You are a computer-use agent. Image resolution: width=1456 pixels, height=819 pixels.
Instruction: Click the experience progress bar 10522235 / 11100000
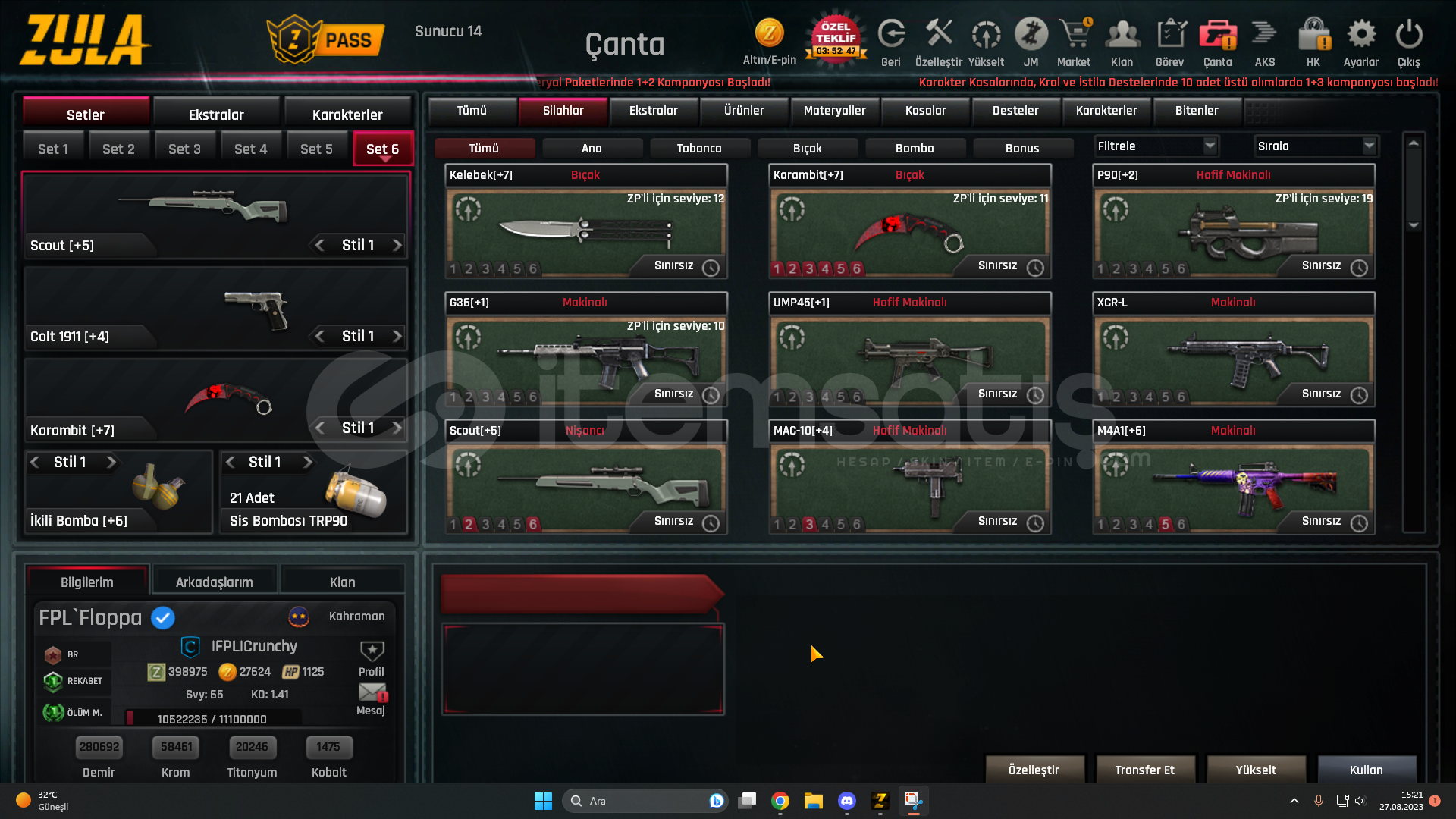213,719
